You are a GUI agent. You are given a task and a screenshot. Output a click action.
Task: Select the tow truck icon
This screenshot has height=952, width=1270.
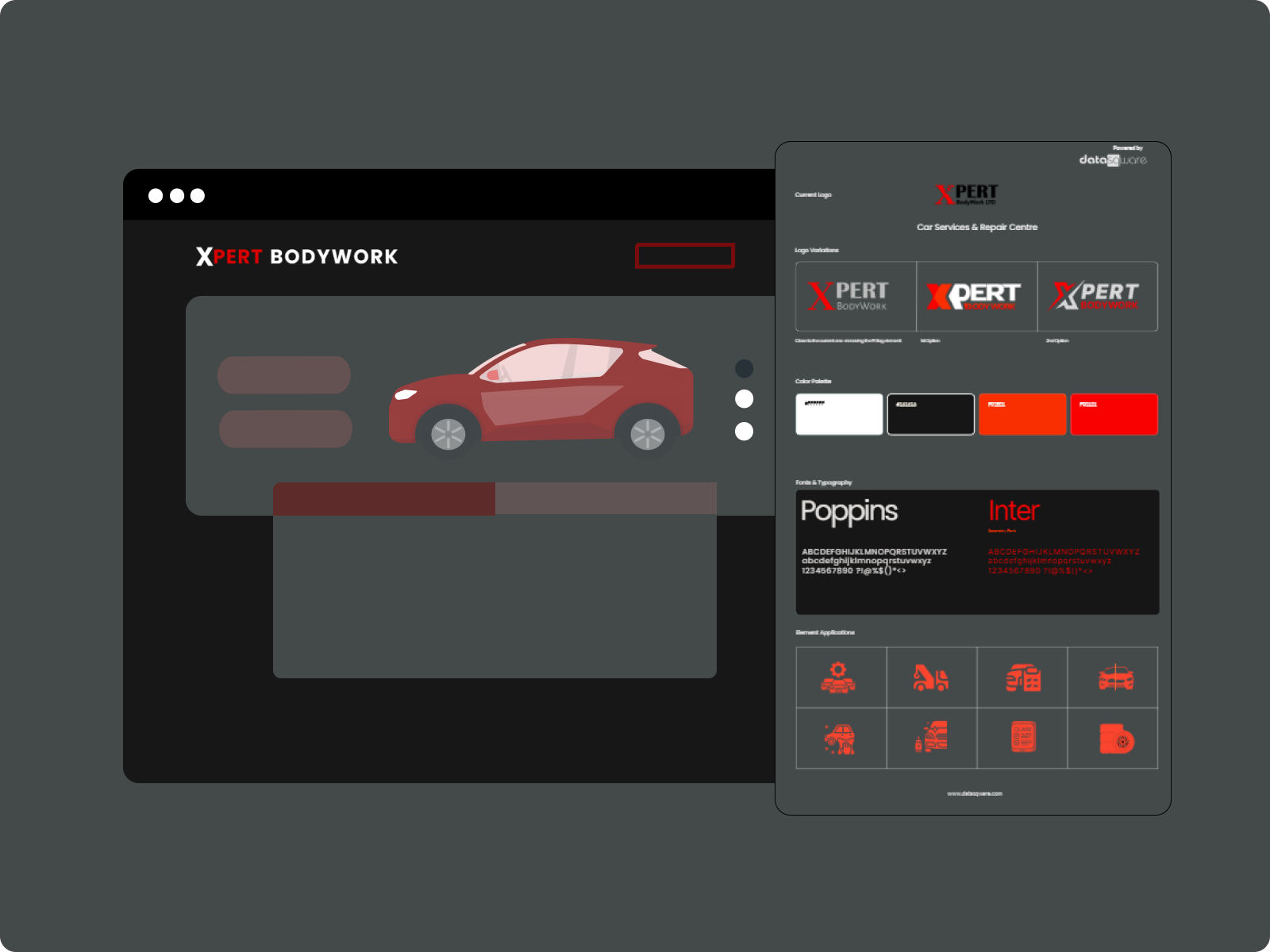[x=930, y=678]
